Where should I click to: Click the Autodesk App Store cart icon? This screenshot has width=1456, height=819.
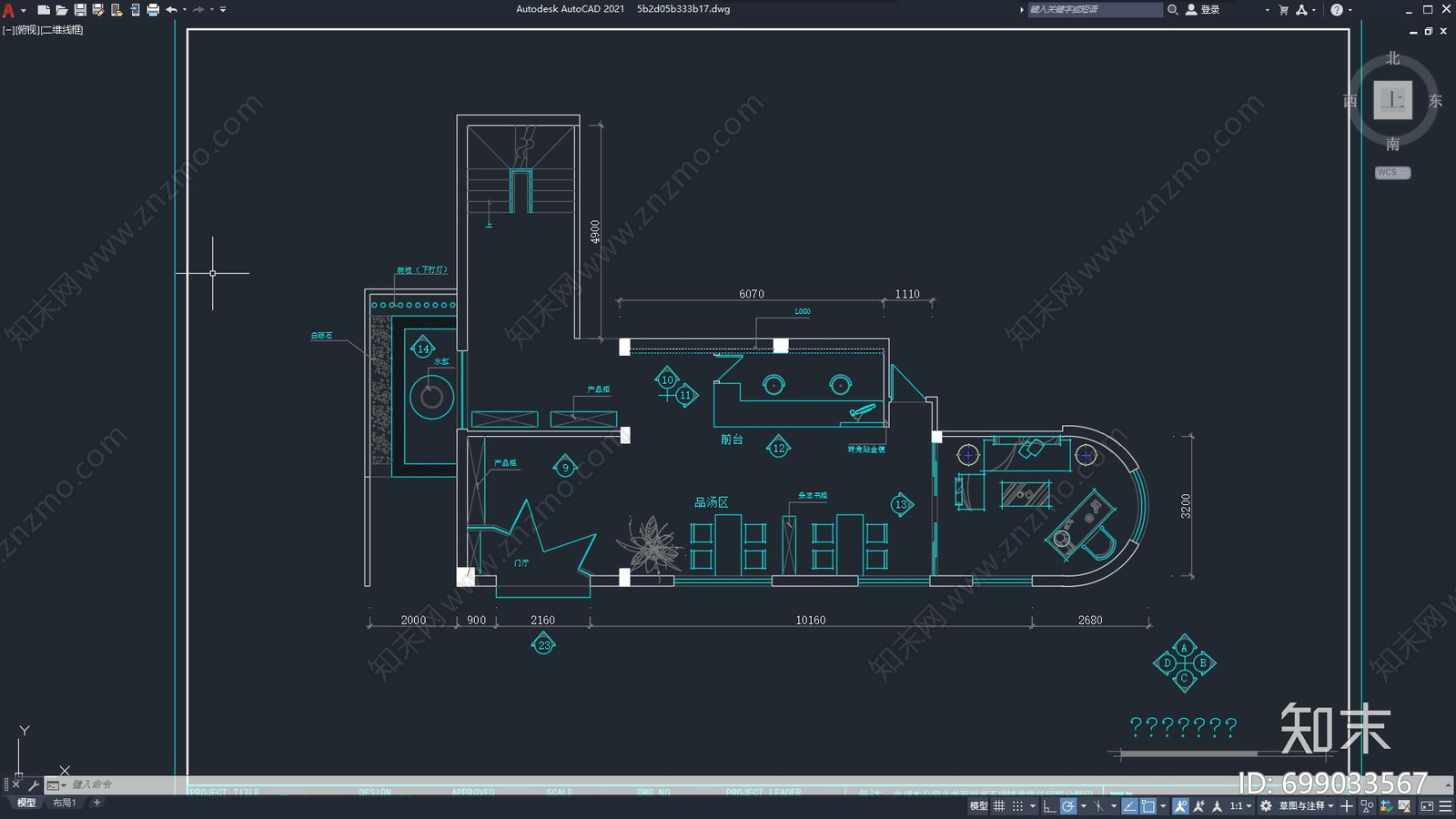pyautogui.click(x=1284, y=10)
